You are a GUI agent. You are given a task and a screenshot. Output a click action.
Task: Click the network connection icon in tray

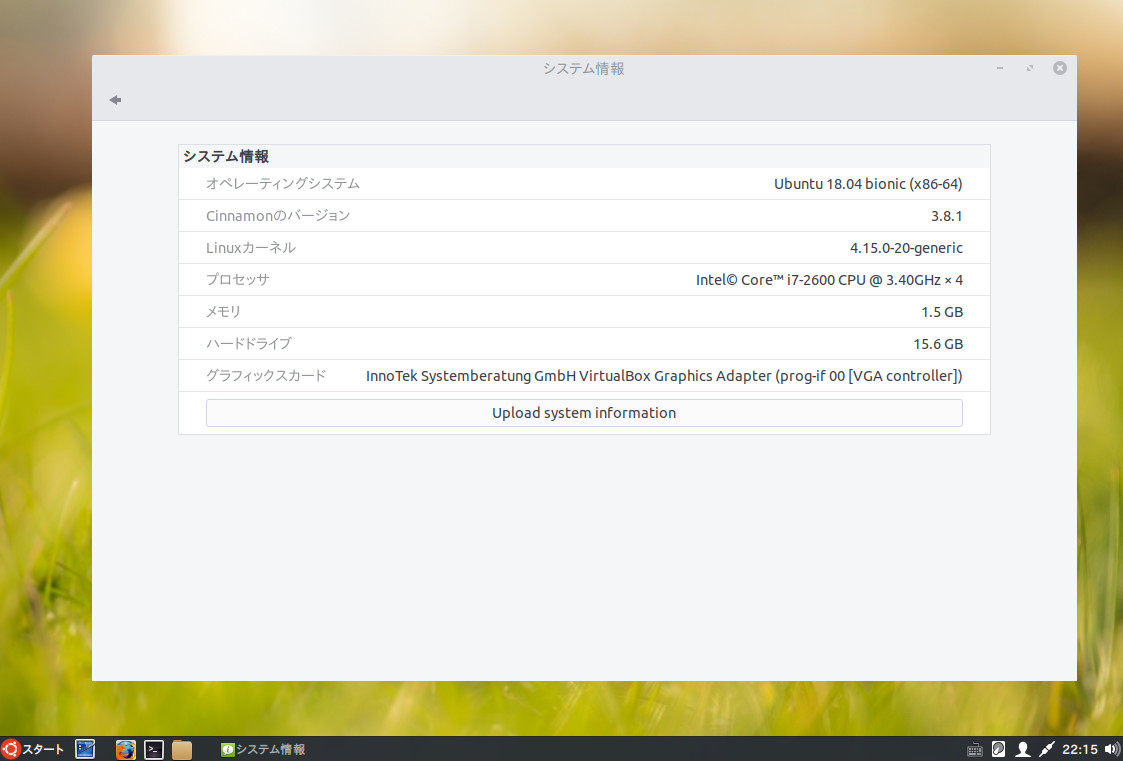pyautogui.click(x=1046, y=748)
